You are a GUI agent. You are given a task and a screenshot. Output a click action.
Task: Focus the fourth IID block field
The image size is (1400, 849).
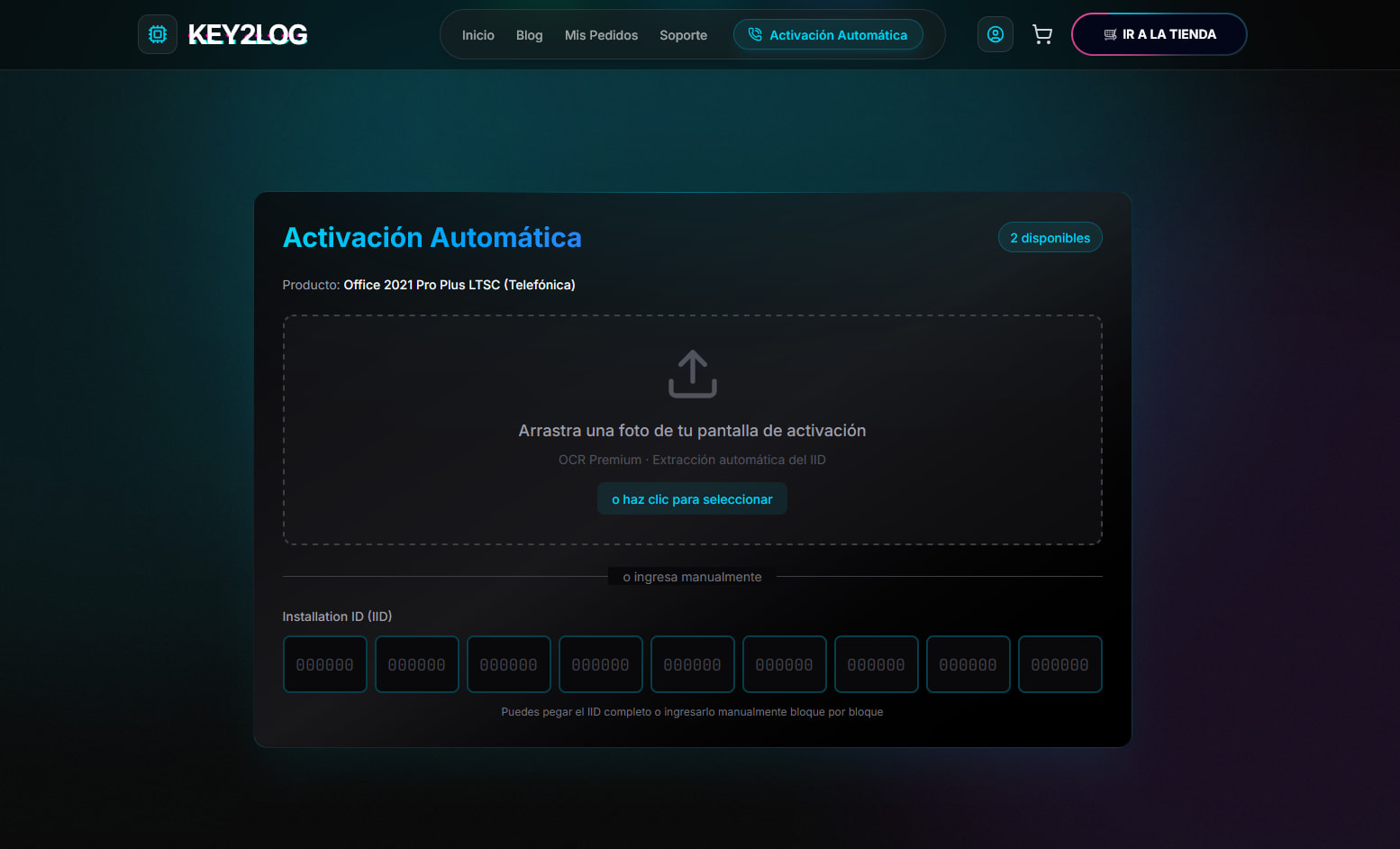(x=601, y=664)
